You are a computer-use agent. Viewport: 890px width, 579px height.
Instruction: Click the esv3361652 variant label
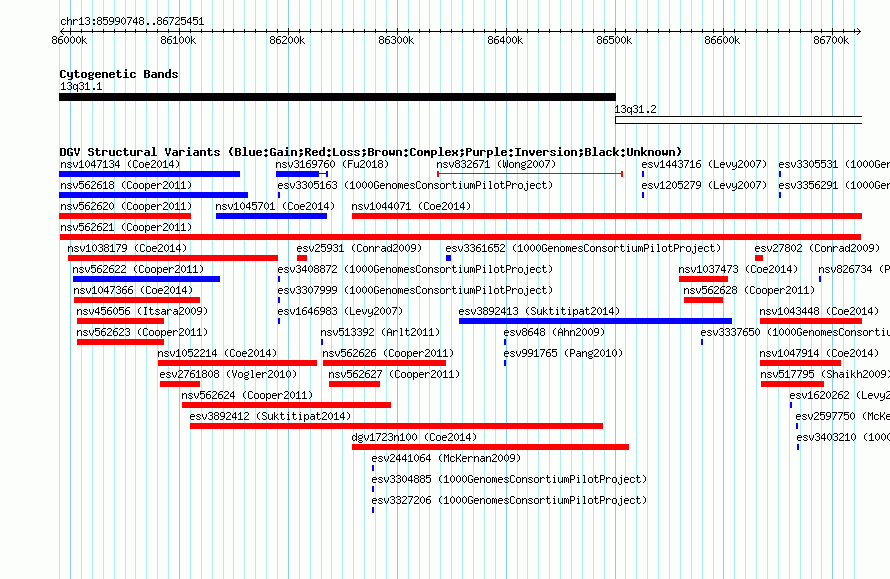(x=583, y=248)
